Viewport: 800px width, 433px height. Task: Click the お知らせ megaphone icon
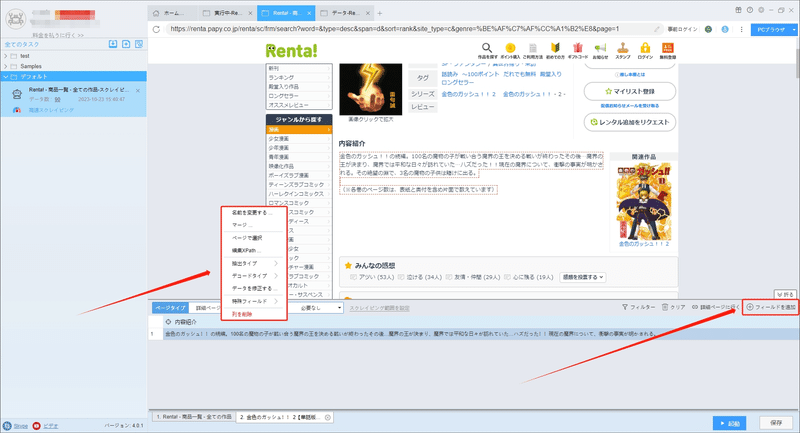point(601,50)
